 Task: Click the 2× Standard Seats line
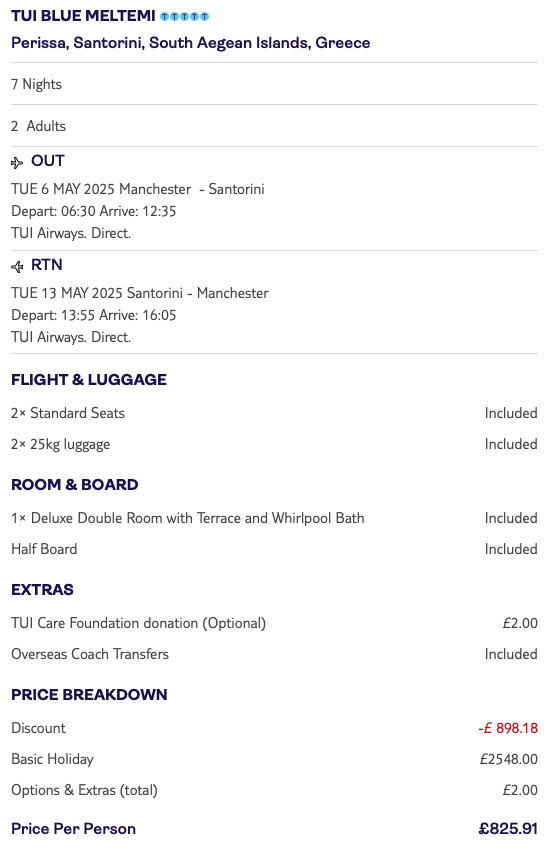[x=274, y=413]
